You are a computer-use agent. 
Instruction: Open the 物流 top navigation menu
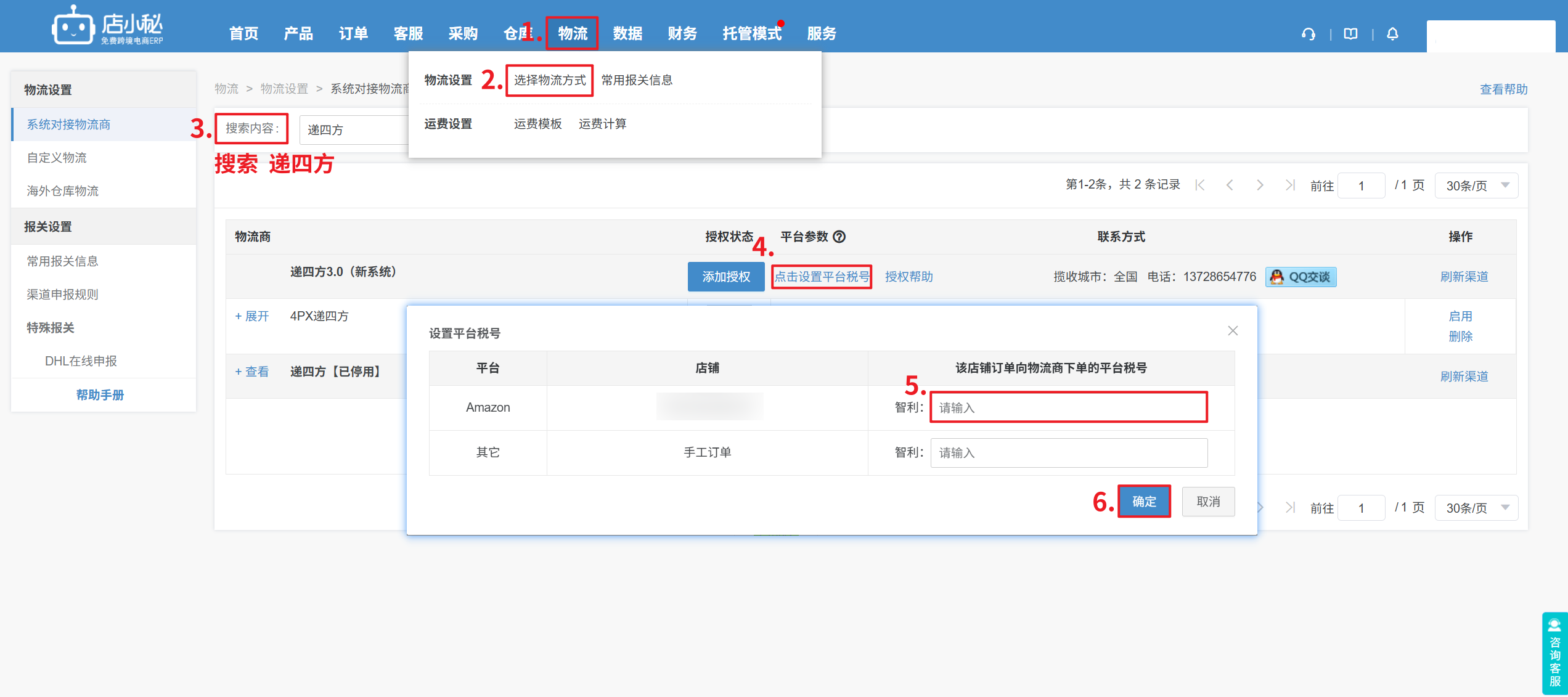tap(572, 33)
